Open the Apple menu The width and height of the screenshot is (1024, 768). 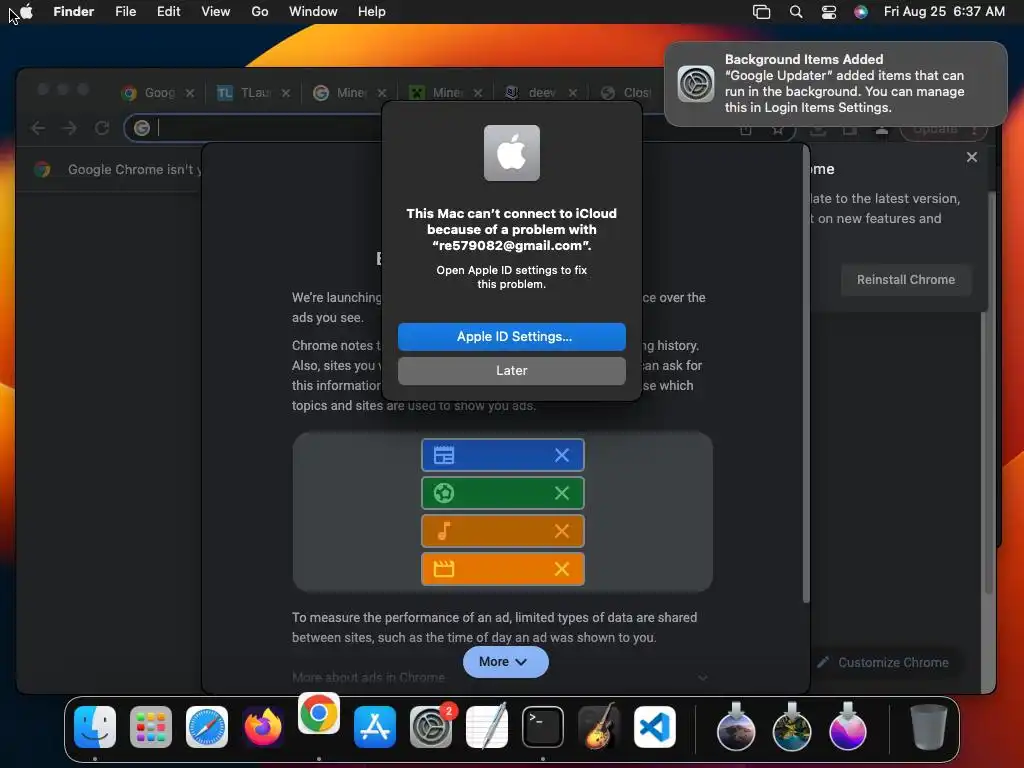(x=26, y=12)
